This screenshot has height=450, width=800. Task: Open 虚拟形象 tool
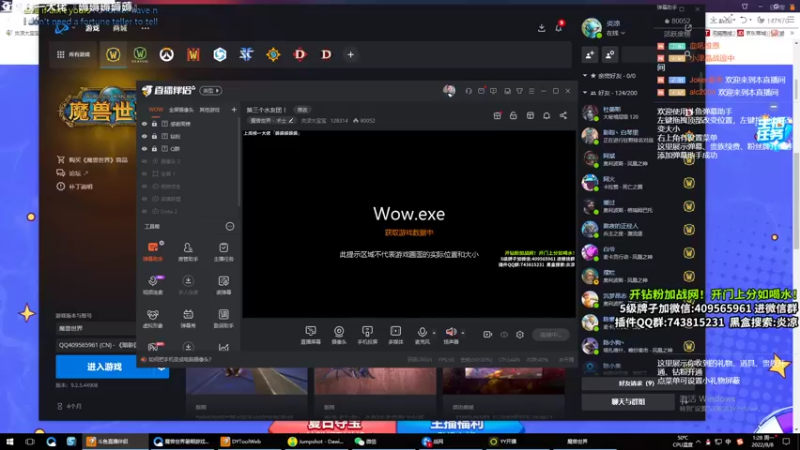[153, 318]
